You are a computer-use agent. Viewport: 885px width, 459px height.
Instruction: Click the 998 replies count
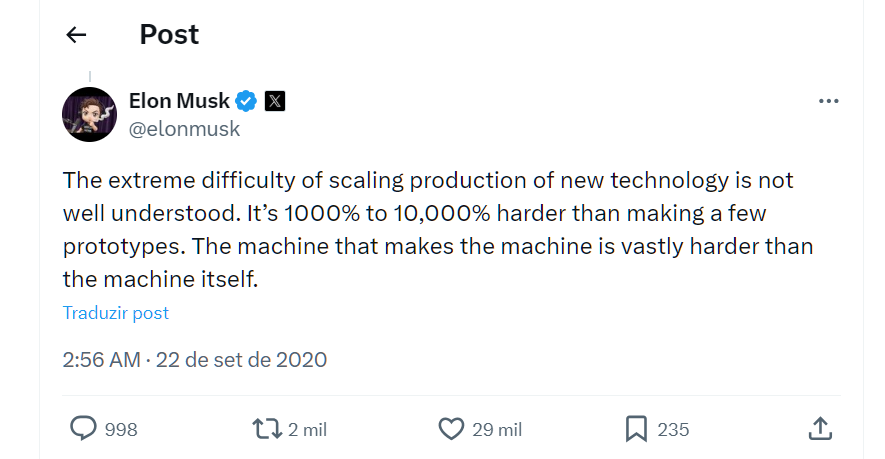click(121, 430)
